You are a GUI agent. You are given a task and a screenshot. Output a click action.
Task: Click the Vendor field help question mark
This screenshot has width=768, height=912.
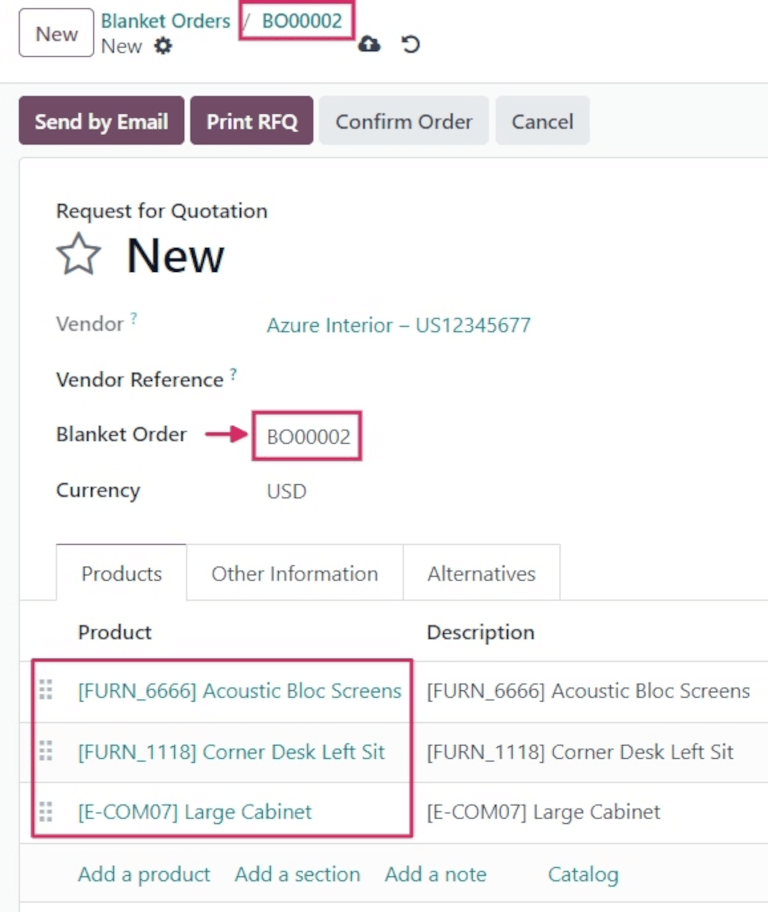(x=134, y=319)
